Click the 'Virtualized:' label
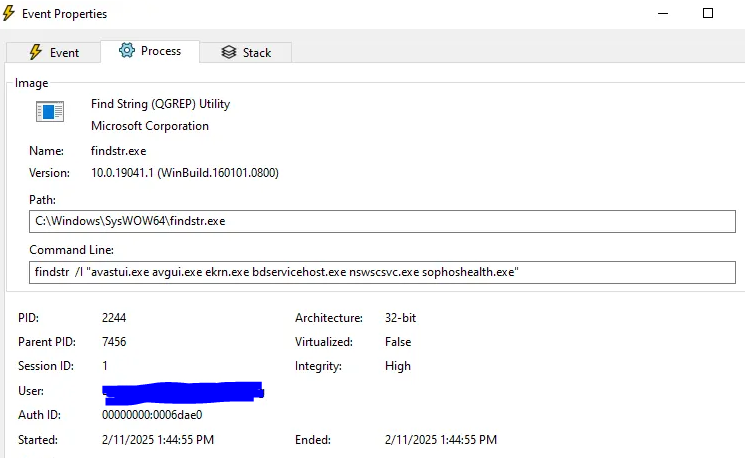Viewport: 745px width, 458px height. pos(324,342)
